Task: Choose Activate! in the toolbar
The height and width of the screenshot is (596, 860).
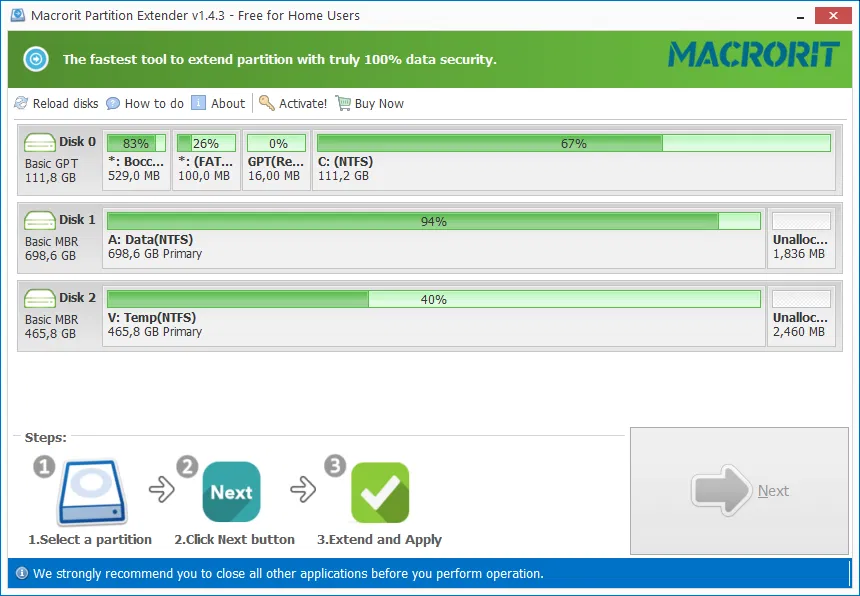Action: point(293,104)
